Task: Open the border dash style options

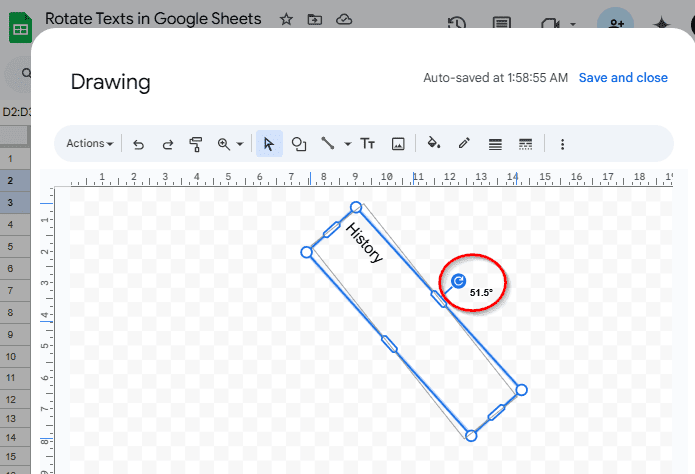Action: (x=525, y=144)
